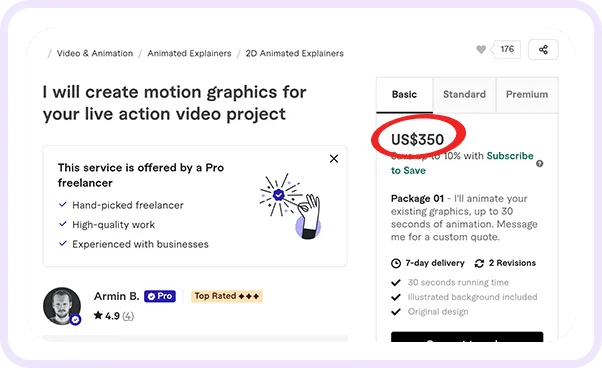Click the 7-day delivery clock icon
Image resolution: width=602 pixels, height=368 pixels.
pyautogui.click(x=395, y=263)
